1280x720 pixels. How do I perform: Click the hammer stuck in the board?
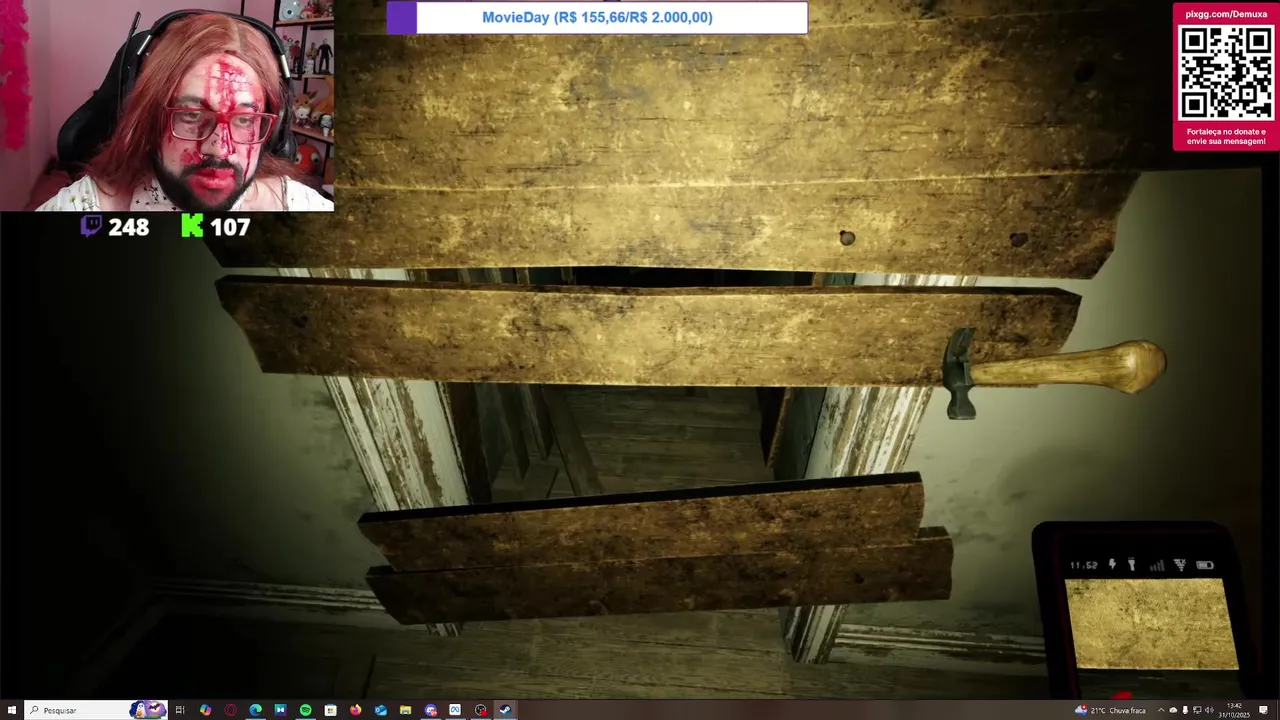click(x=1055, y=372)
